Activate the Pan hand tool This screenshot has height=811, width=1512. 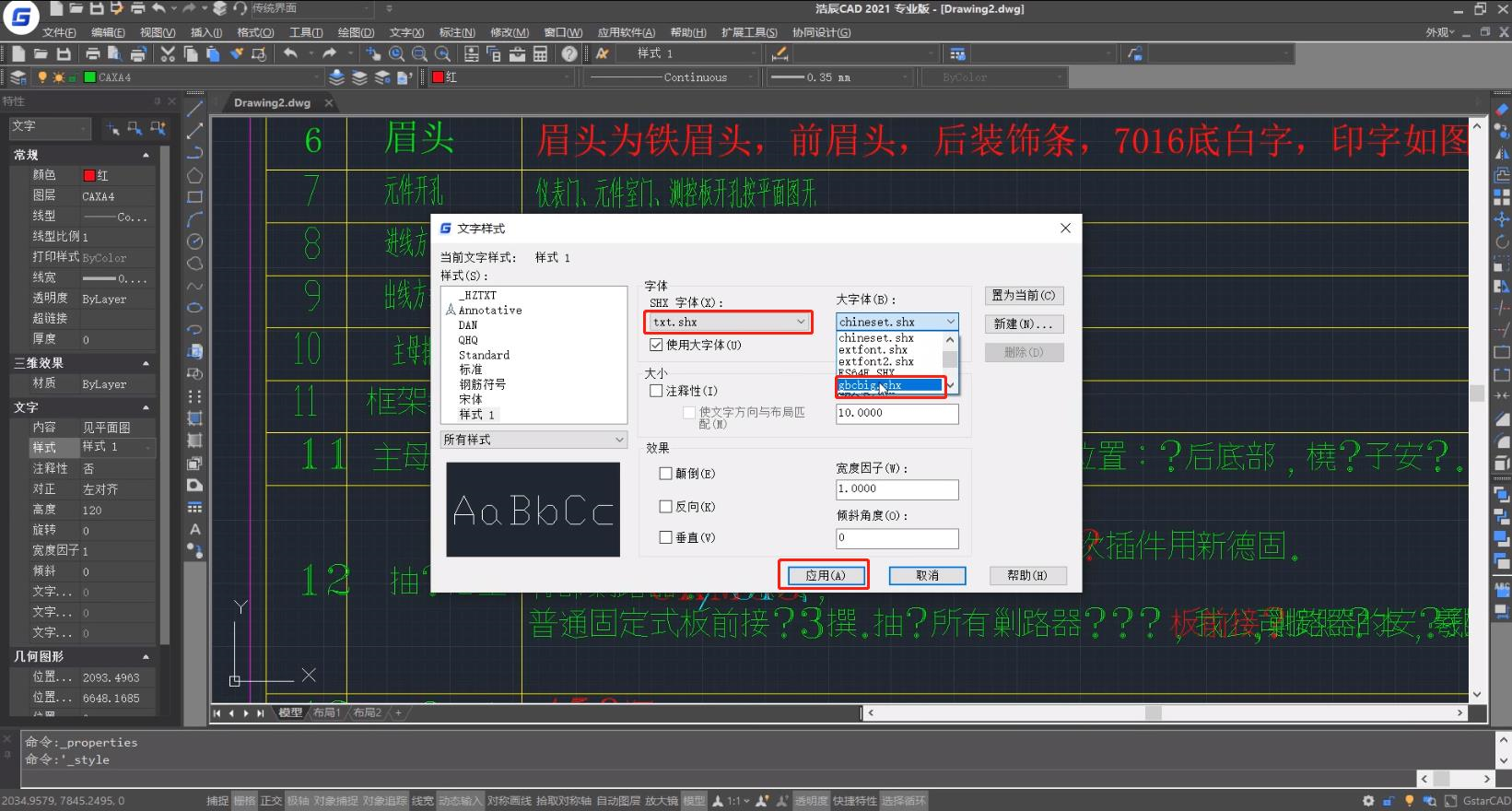(x=374, y=53)
